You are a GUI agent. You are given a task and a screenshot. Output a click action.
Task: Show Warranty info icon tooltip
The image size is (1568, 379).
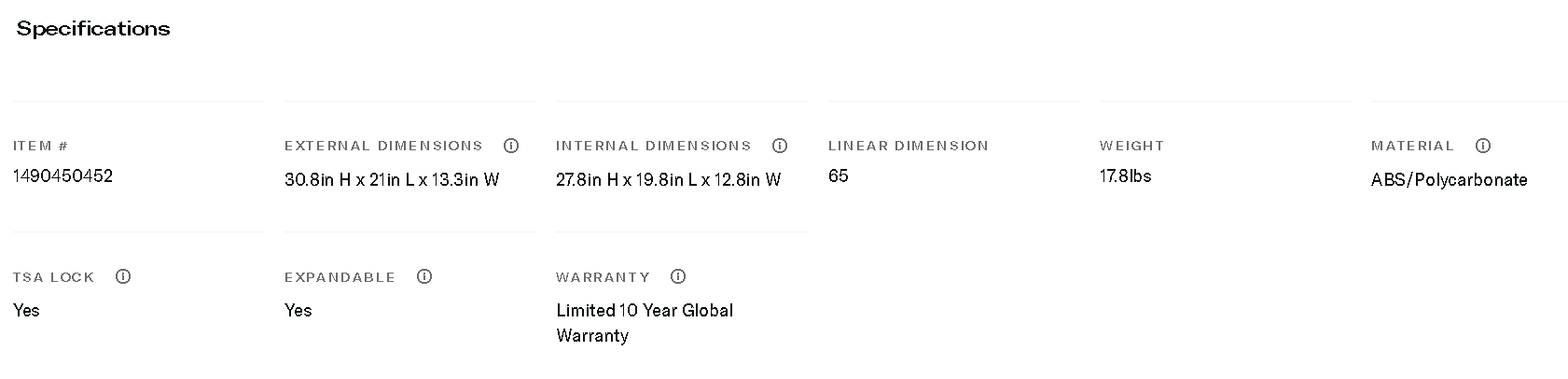678,276
